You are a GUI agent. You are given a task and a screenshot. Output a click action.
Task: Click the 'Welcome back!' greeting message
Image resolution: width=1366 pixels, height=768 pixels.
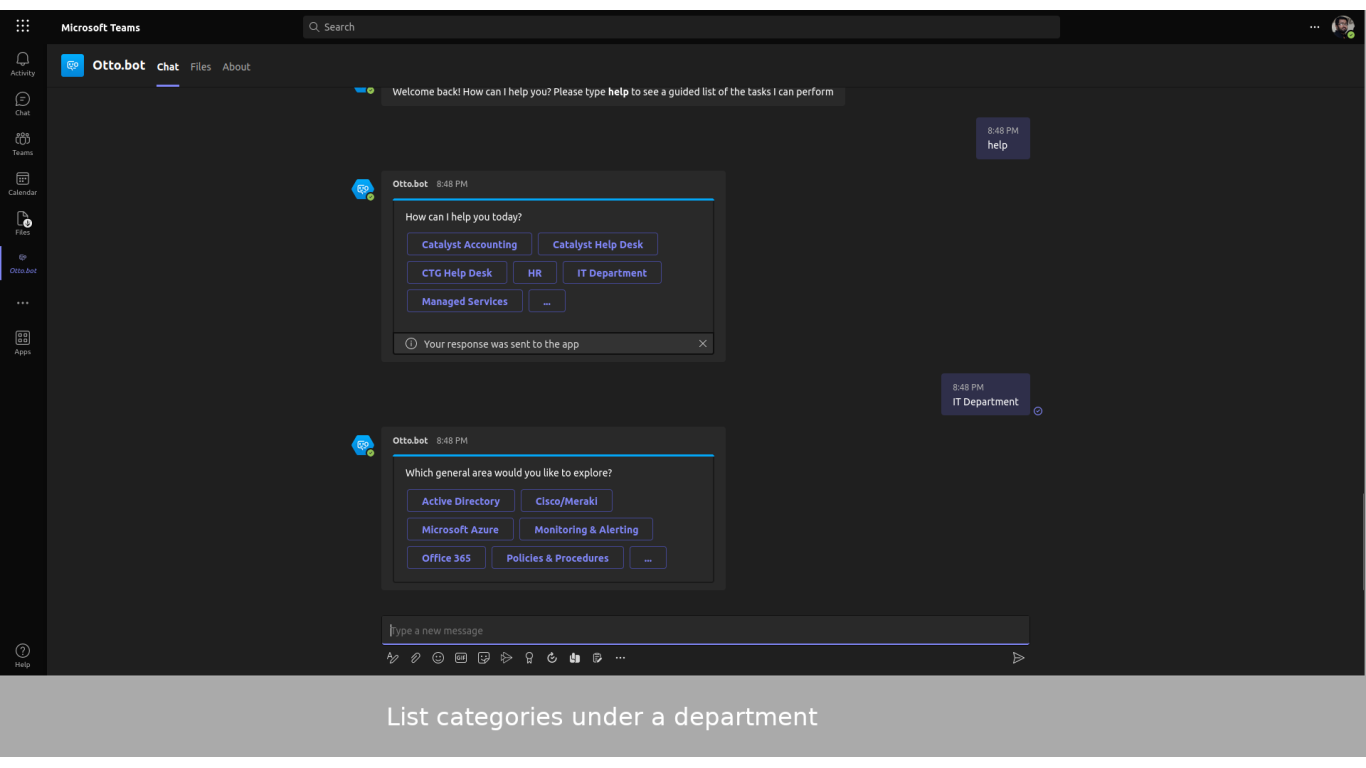[x=613, y=92]
